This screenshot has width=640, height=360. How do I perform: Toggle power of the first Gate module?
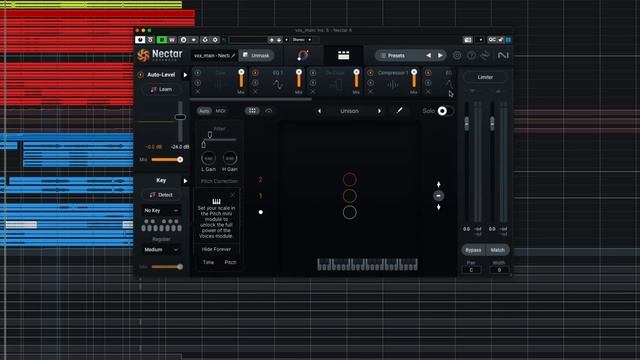(198, 73)
